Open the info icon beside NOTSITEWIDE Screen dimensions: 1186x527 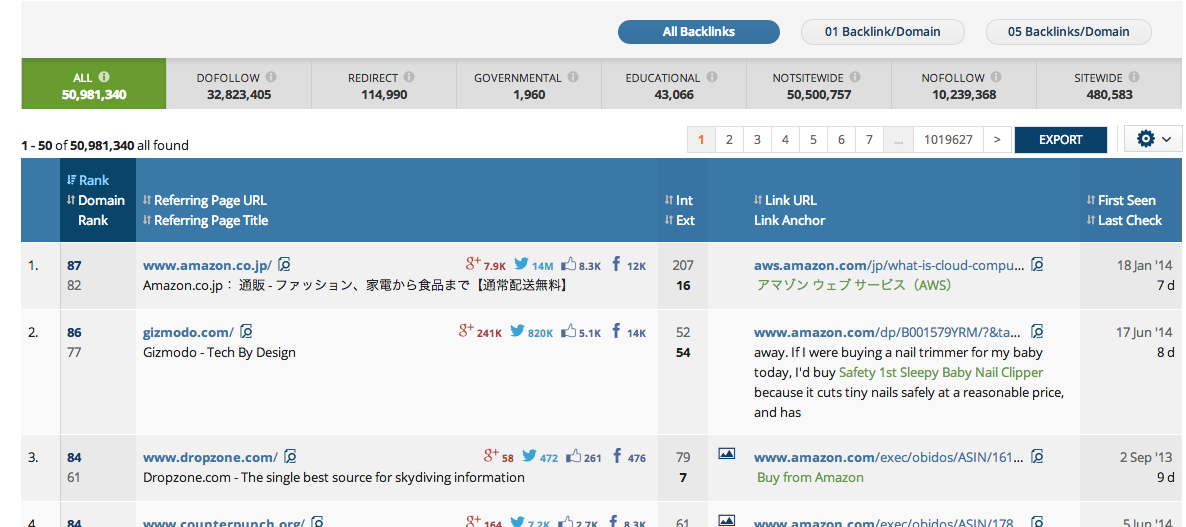click(855, 77)
